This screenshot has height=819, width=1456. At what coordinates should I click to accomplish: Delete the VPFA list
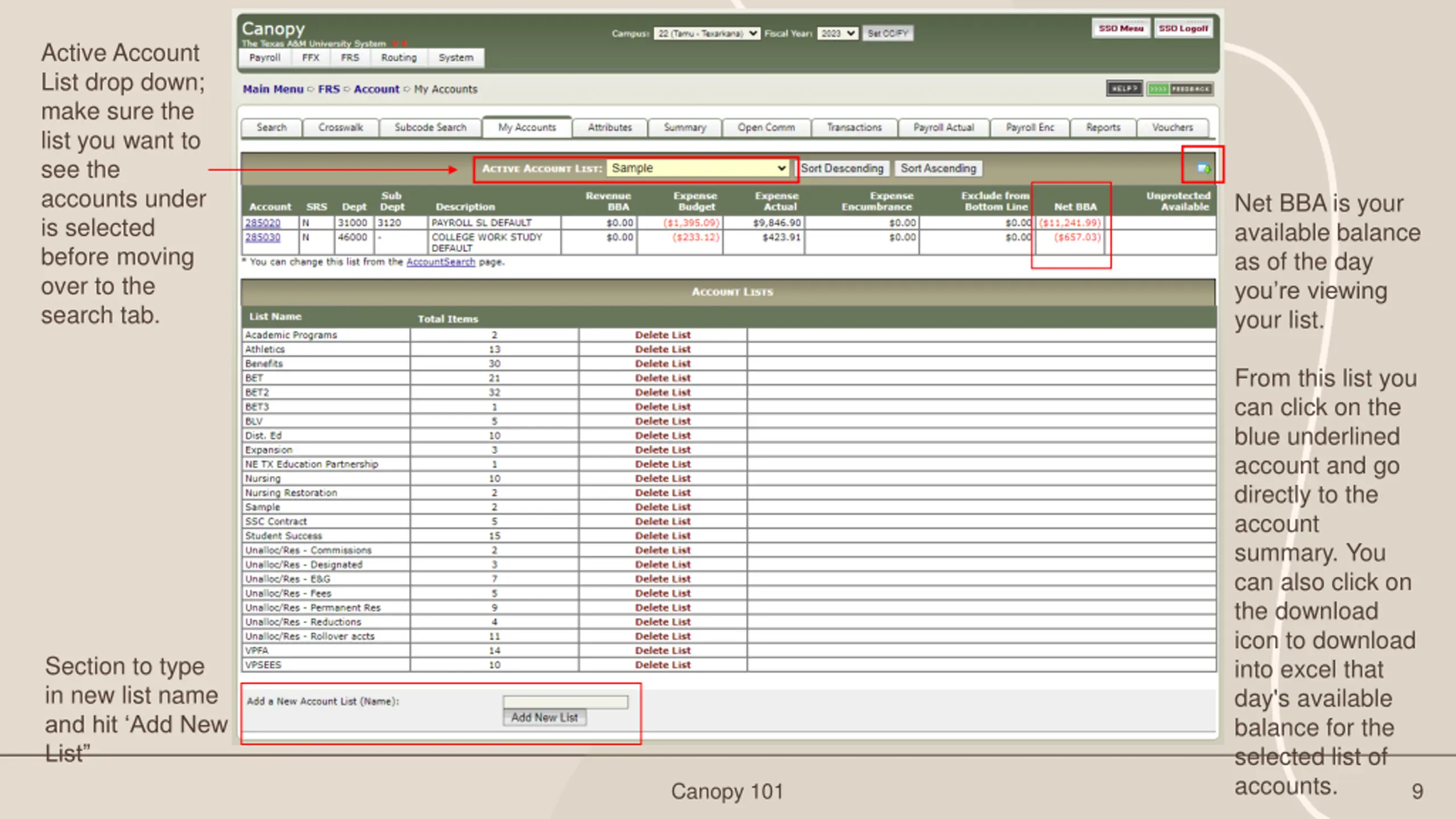pos(663,650)
